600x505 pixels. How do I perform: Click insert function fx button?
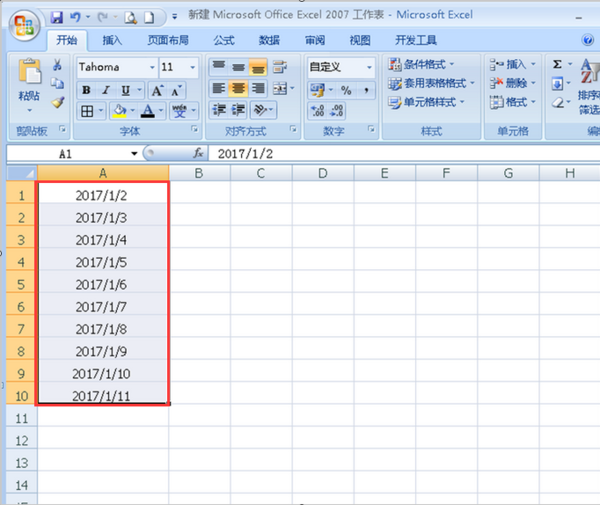[x=198, y=153]
